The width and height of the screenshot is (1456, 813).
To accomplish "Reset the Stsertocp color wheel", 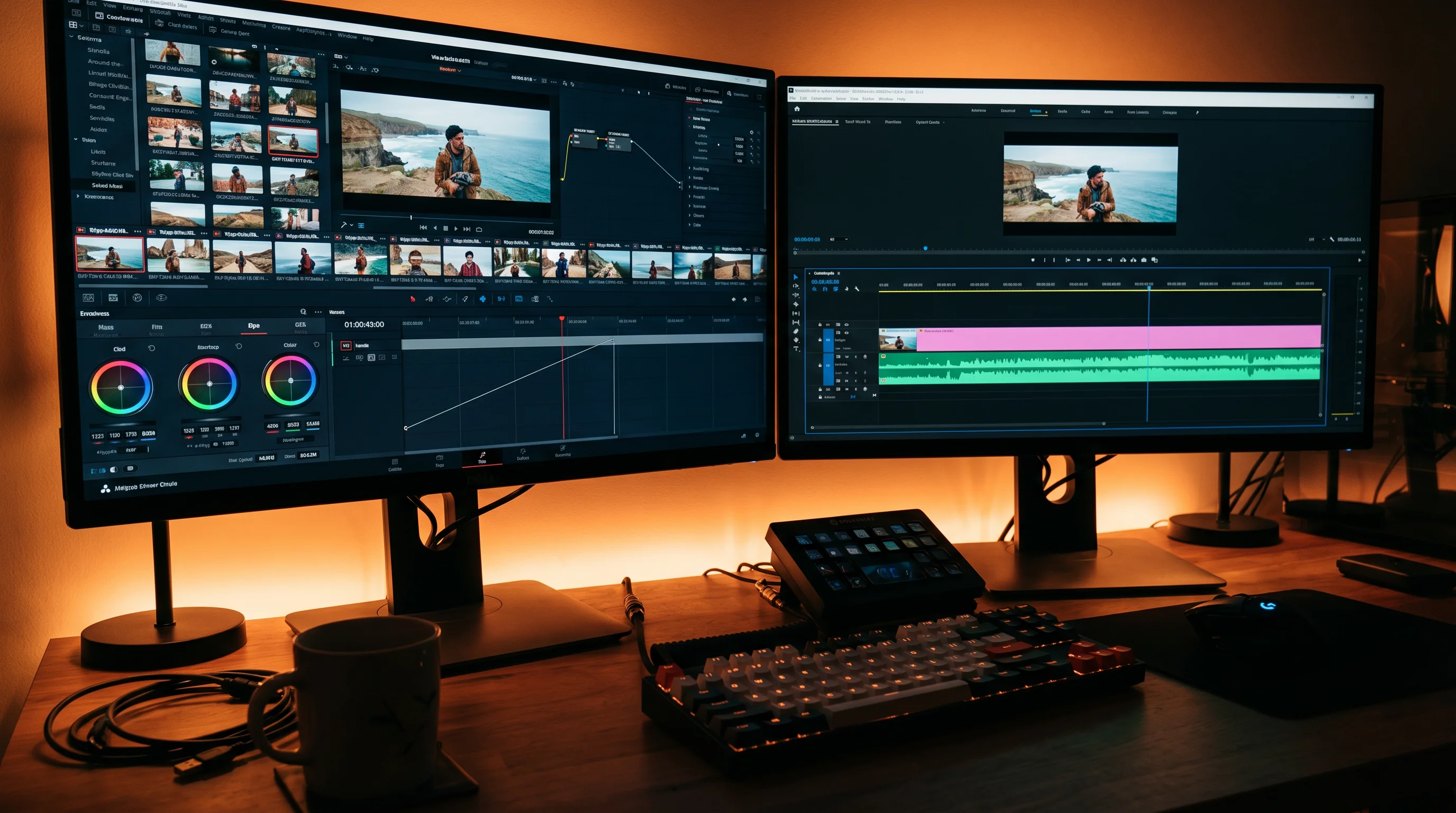I will click(239, 346).
